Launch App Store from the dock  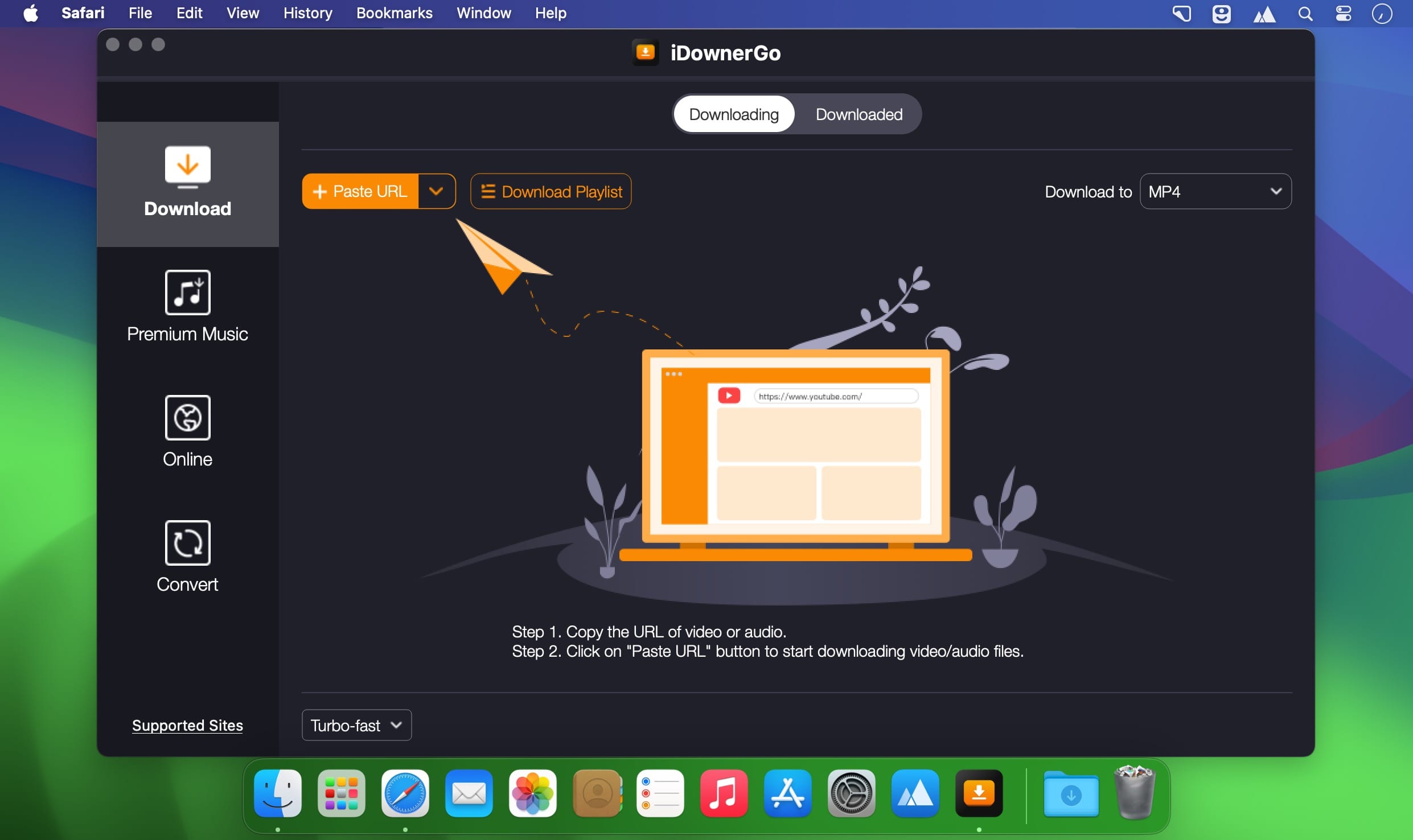pyautogui.click(x=787, y=793)
